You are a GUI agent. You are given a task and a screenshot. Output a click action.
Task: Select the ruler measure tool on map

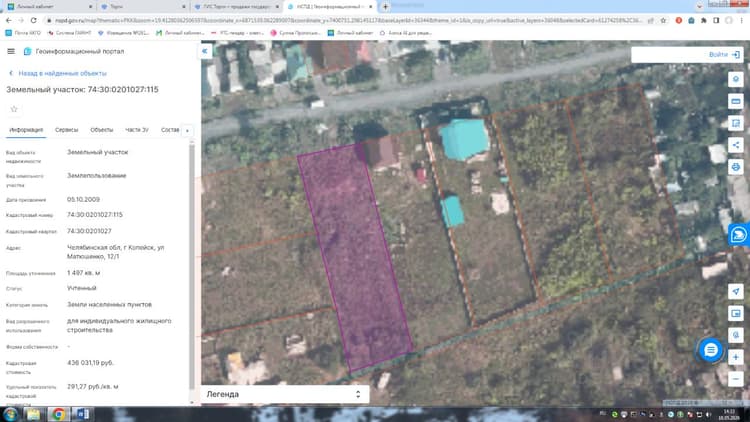(736, 101)
